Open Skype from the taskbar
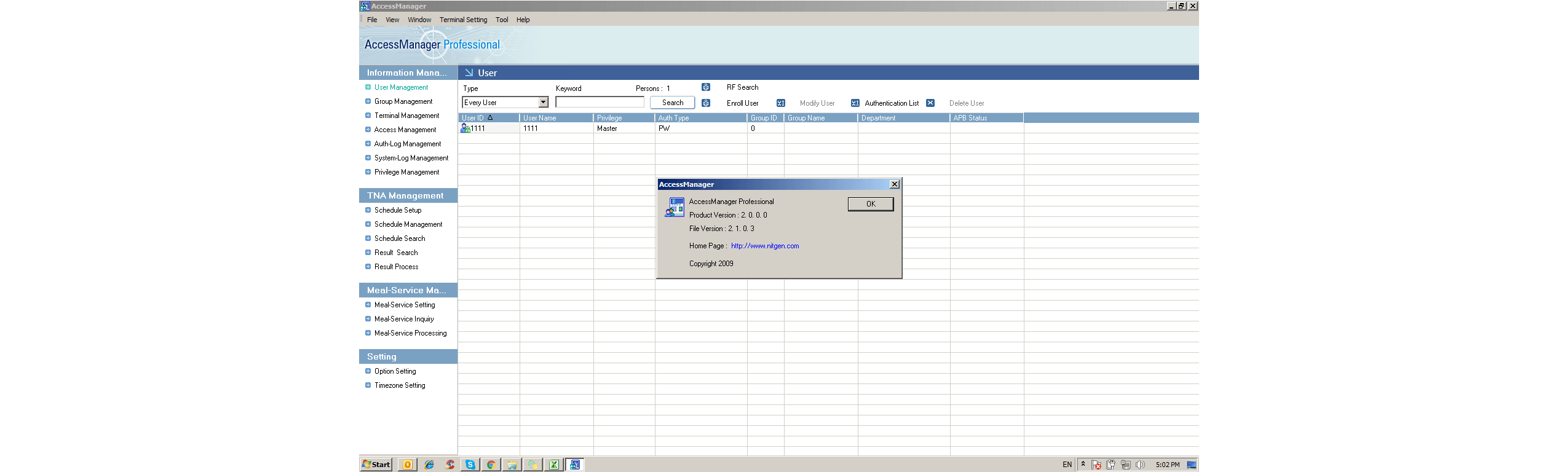 click(470, 465)
